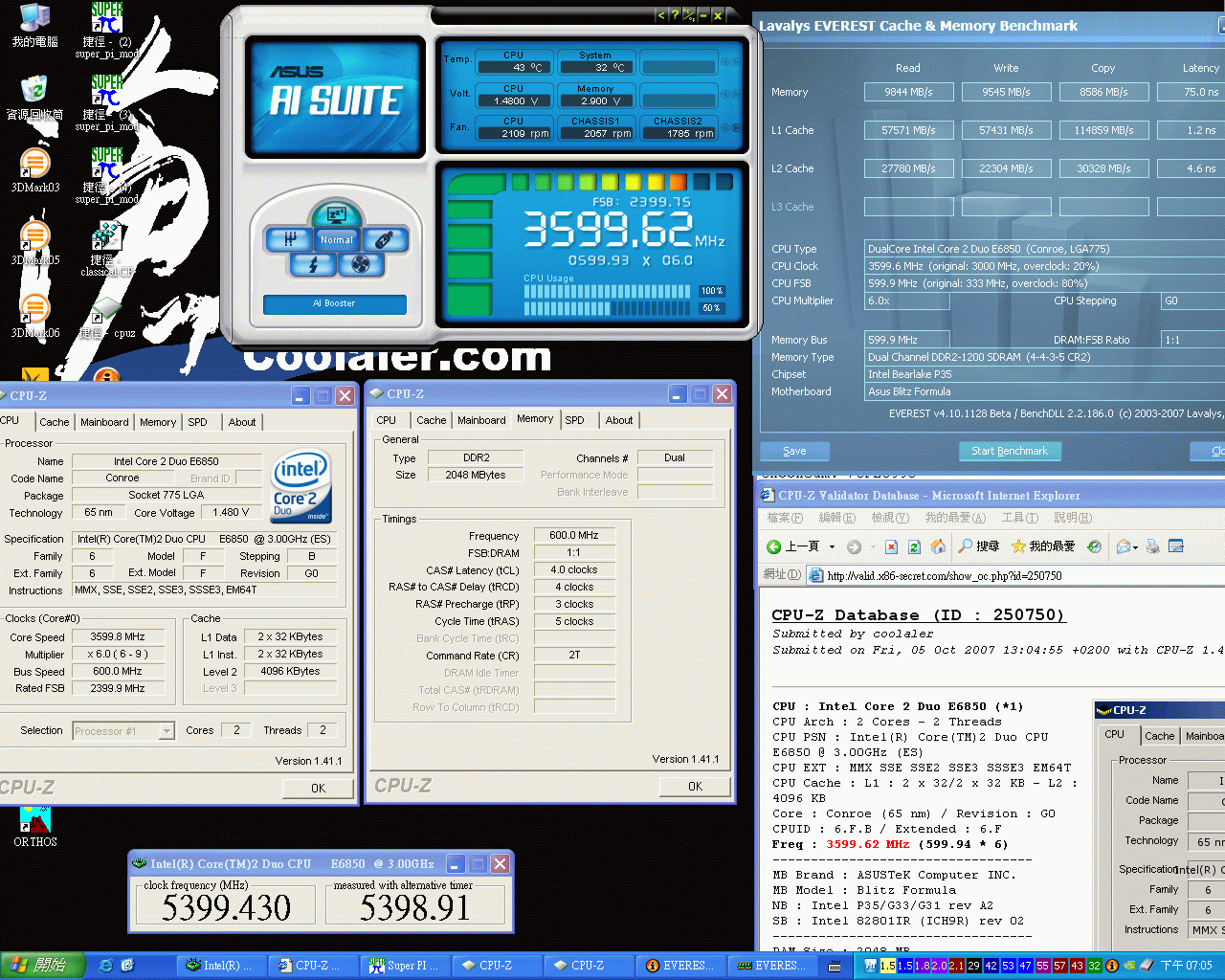Click the IE Stop icon
The image size is (1225, 980).
(x=891, y=546)
